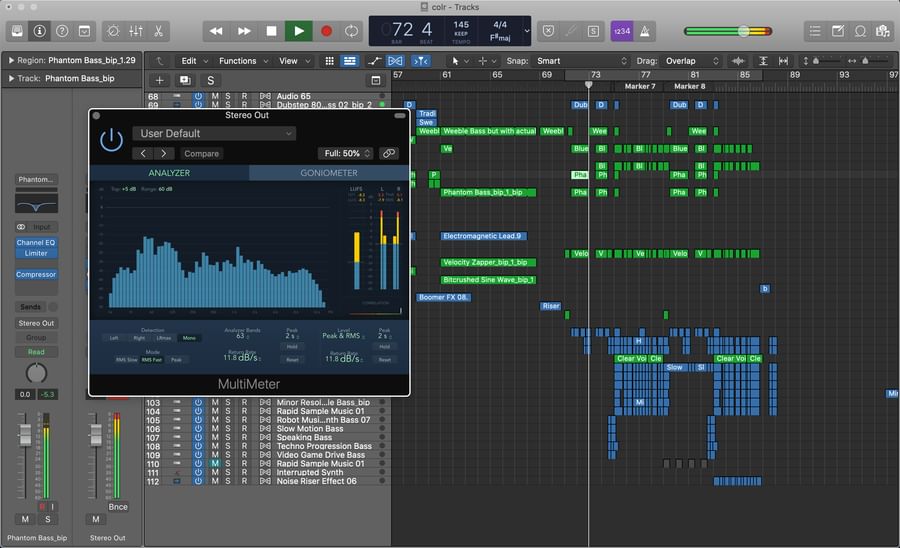Click the Marker 7 timeline marker

[639, 86]
